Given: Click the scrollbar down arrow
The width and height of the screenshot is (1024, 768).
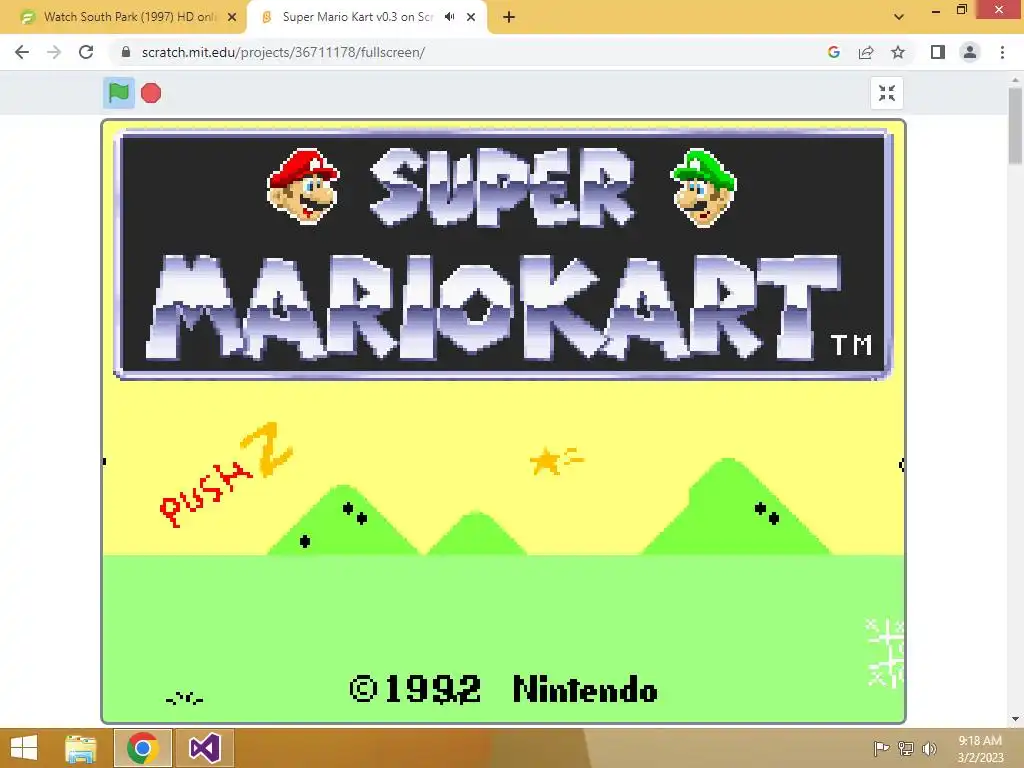Looking at the screenshot, I should [1015, 719].
